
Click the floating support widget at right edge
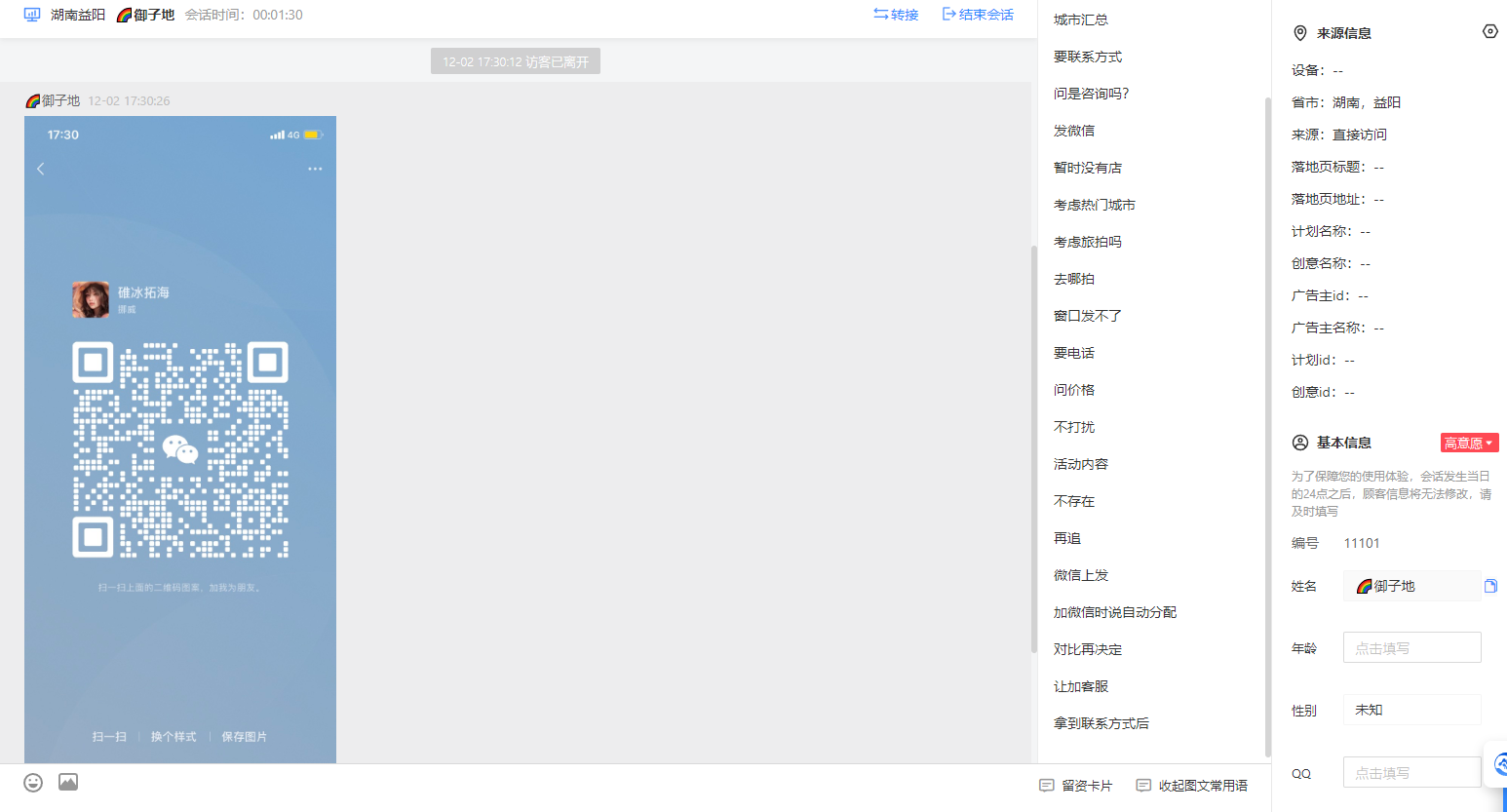pos(1497,764)
